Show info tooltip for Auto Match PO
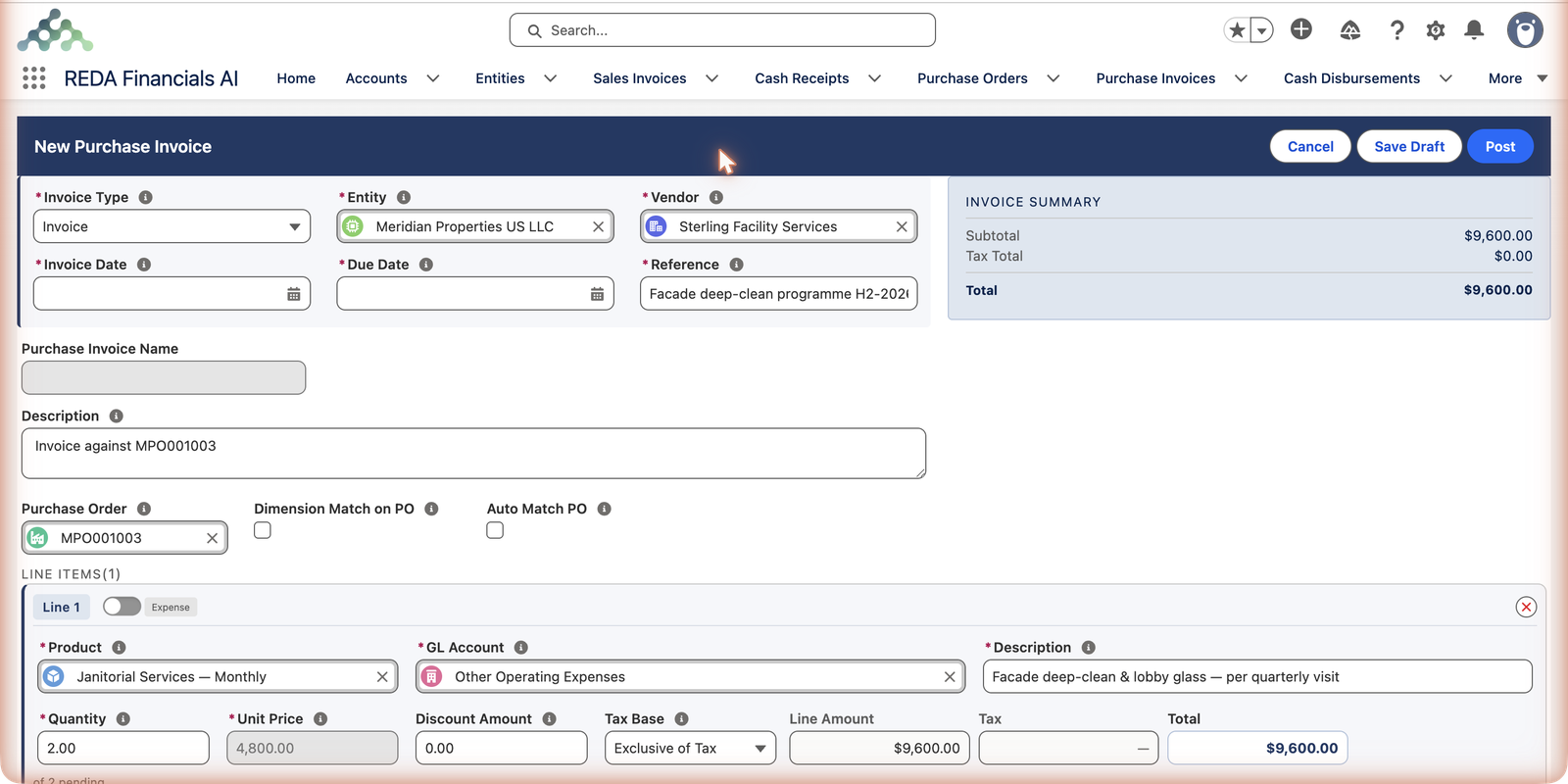This screenshot has height=784, width=1568. (605, 509)
